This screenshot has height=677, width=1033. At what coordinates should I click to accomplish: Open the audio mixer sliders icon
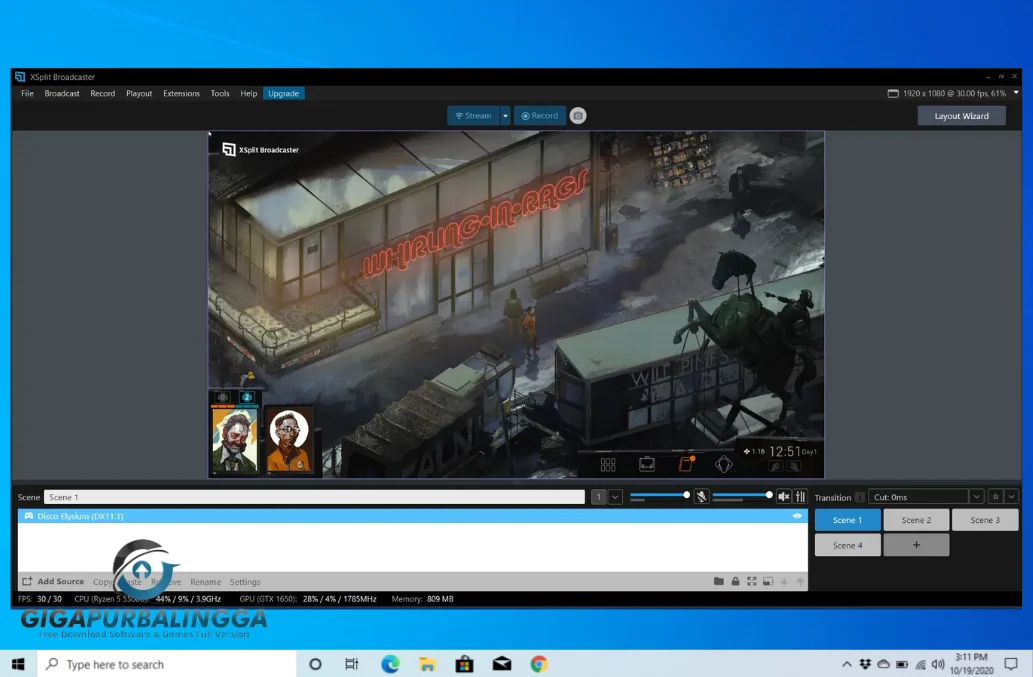pyautogui.click(x=800, y=497)
